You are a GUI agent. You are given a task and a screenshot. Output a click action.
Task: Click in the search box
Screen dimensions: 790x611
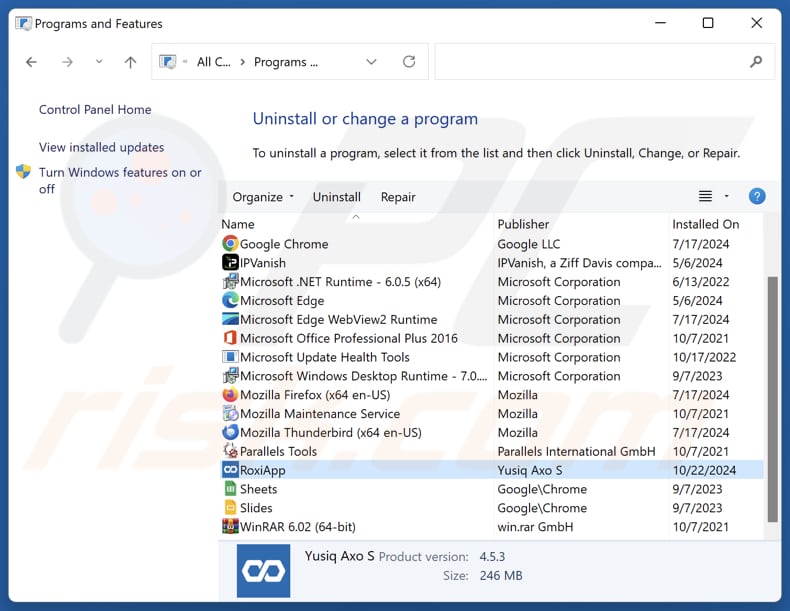[595, 62]
